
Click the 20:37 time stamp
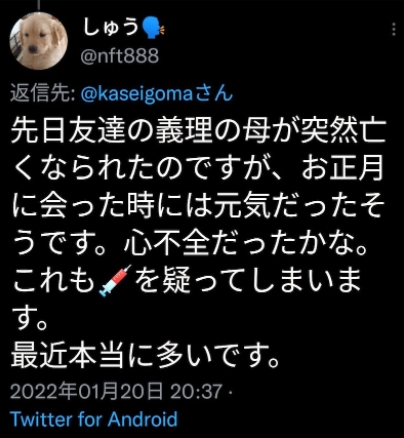tap(196, 391)
